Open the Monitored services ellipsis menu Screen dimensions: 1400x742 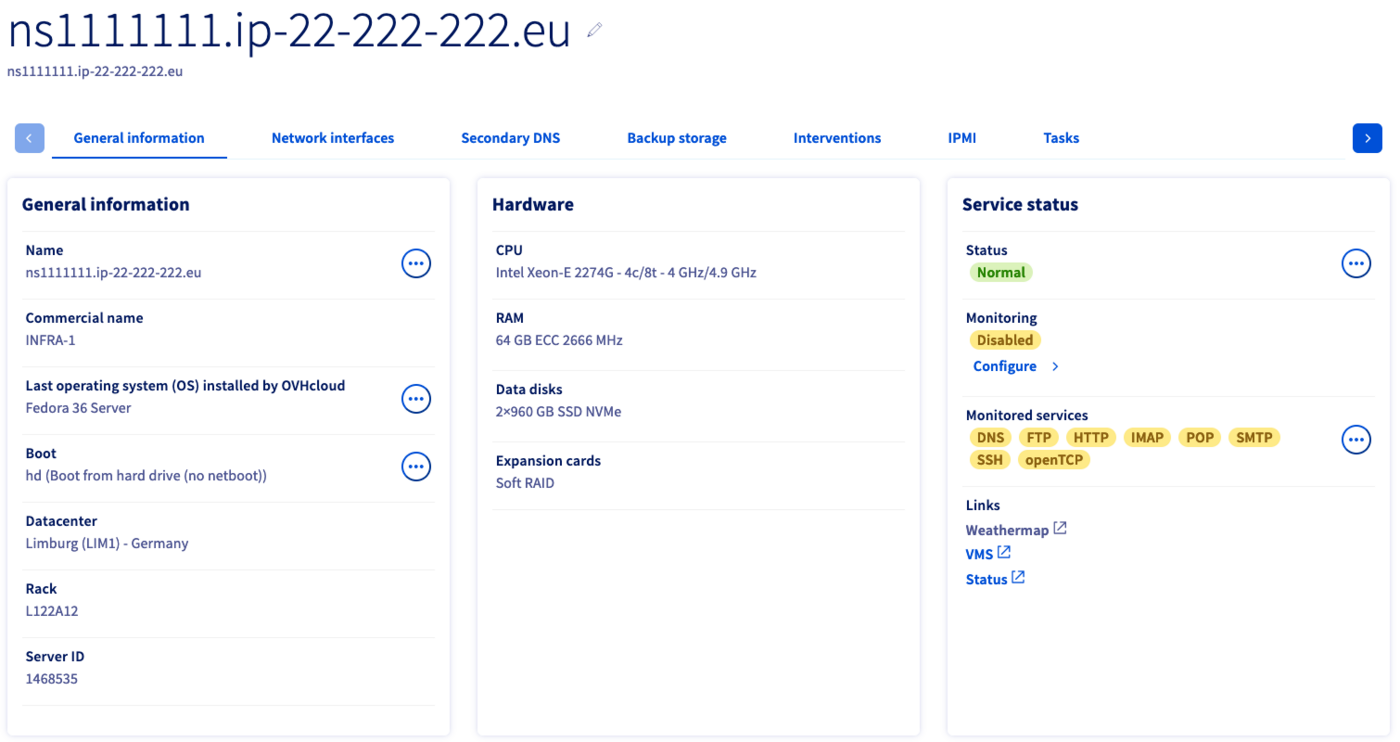coord(1356,438)
